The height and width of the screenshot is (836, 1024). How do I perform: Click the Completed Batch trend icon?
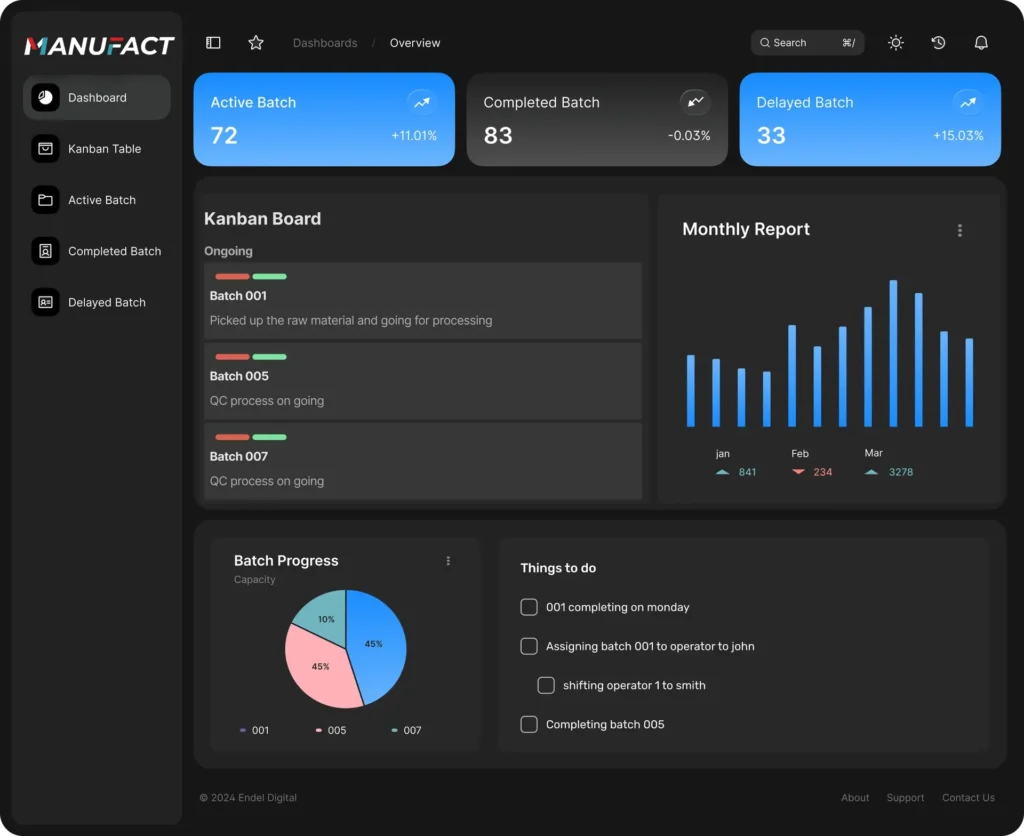[696, 102]
